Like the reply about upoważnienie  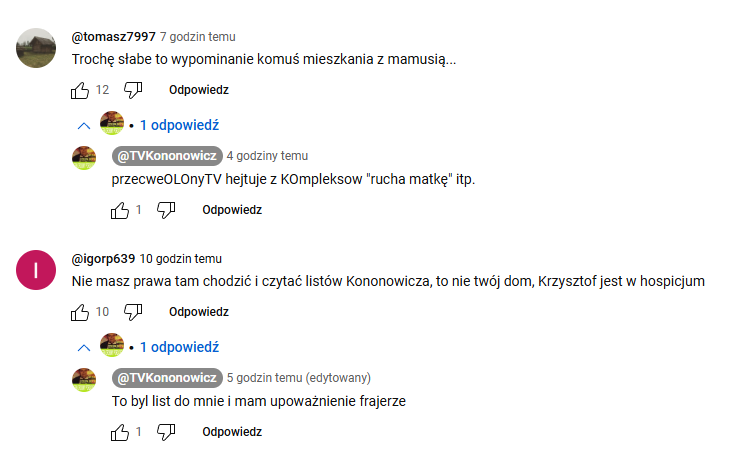120,432
